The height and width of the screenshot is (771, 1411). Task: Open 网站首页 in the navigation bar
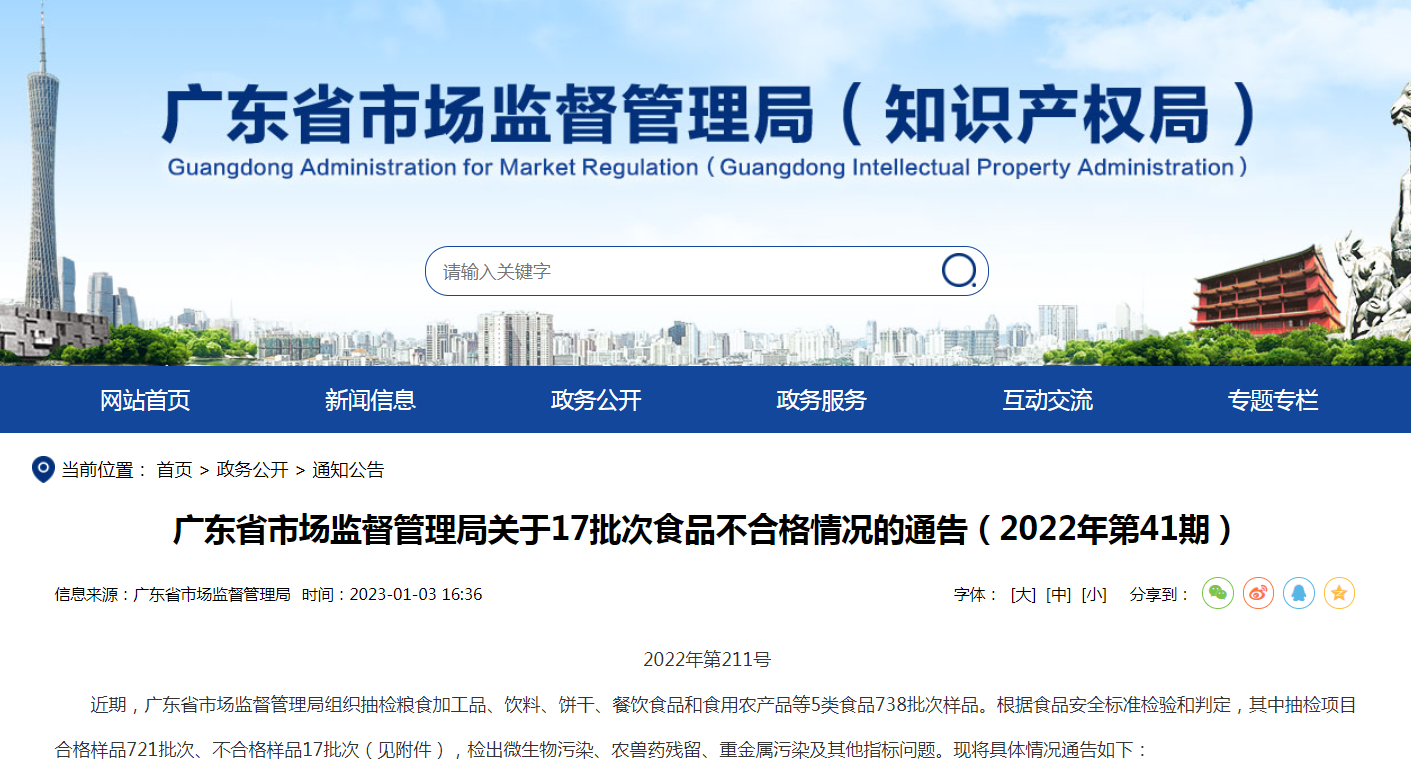(x=145, y=401)
